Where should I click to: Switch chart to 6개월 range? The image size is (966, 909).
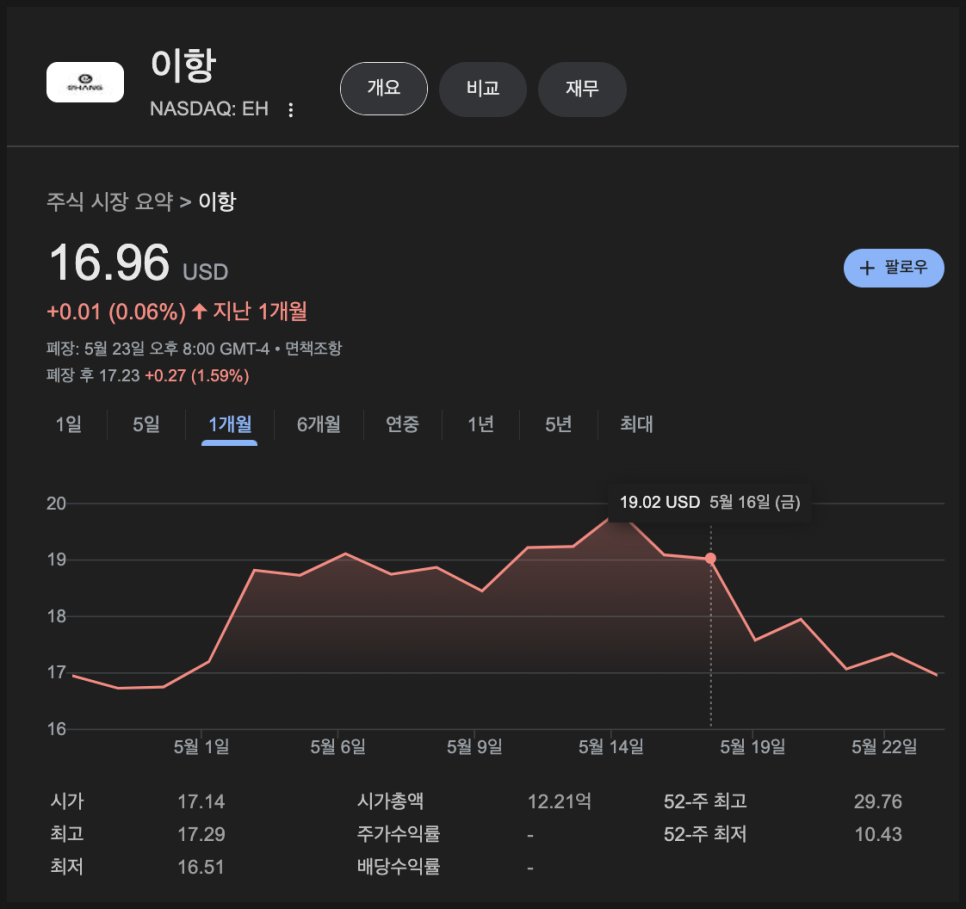click(x=319, y=424)
